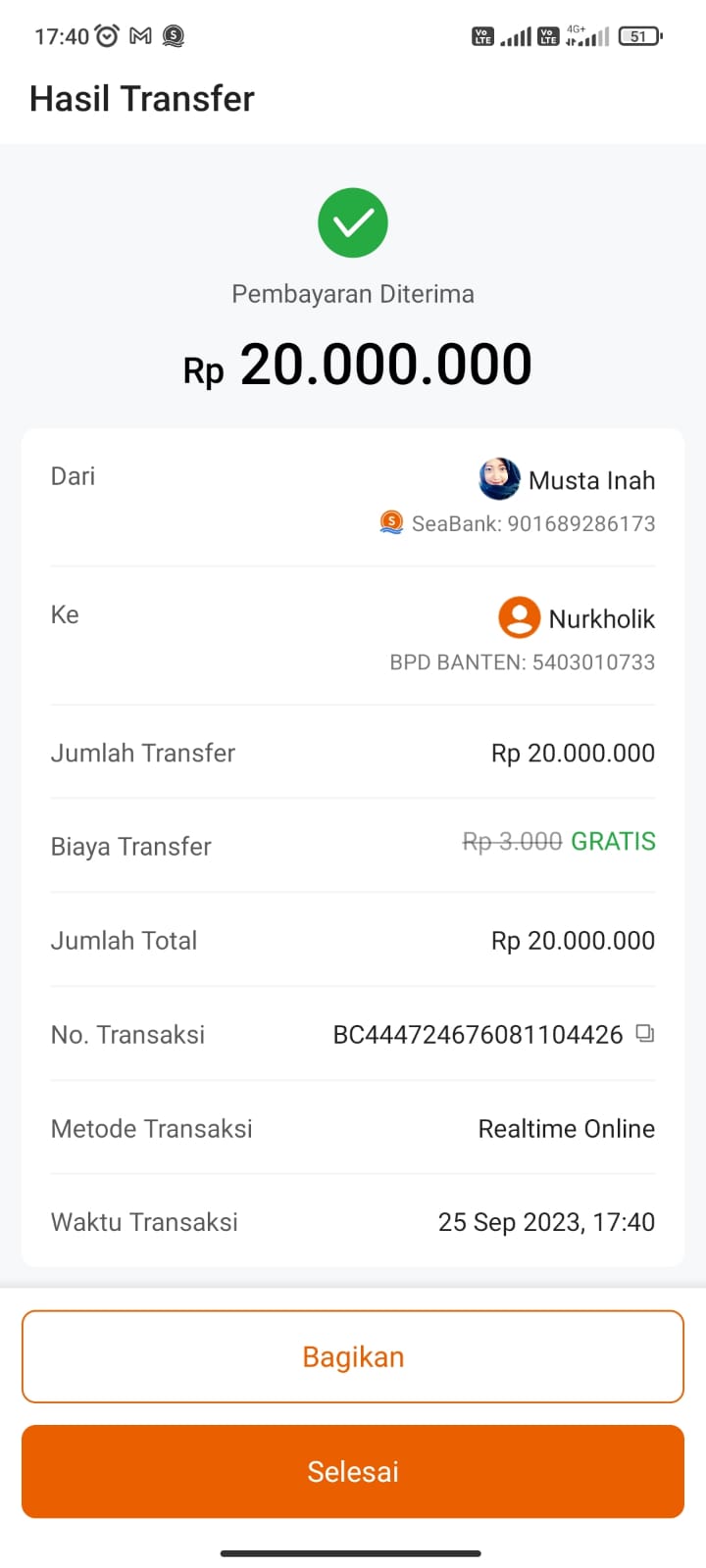The width and height of the screenshot is (706, 1568).
Task: Tap the SeaBank notification icon in status bar
Action: [x=174, y=36]
